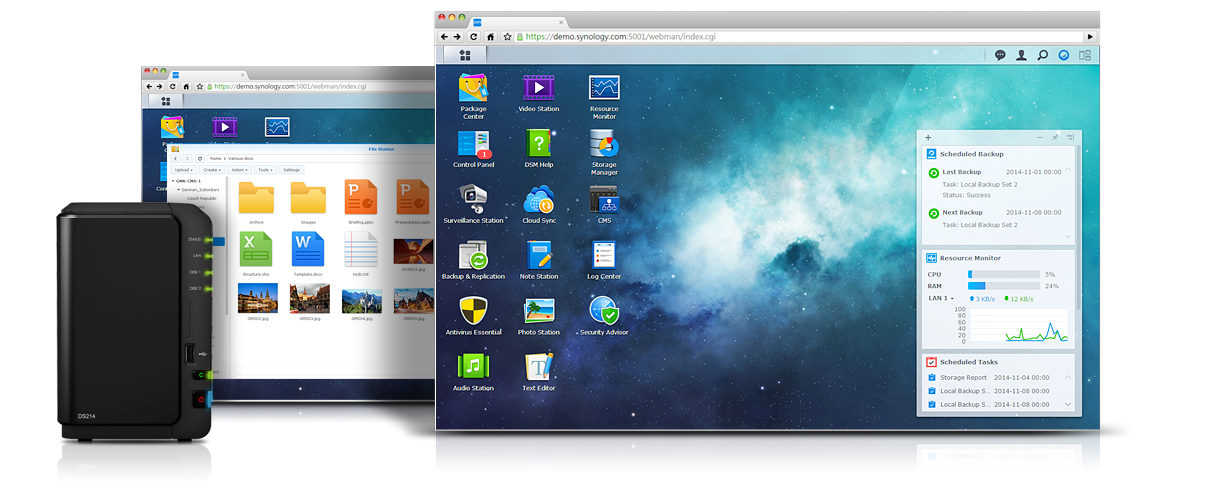Open the LAN 1 interface dropdown
Viewport: 1228px width, 496px height.
point(941,298)
